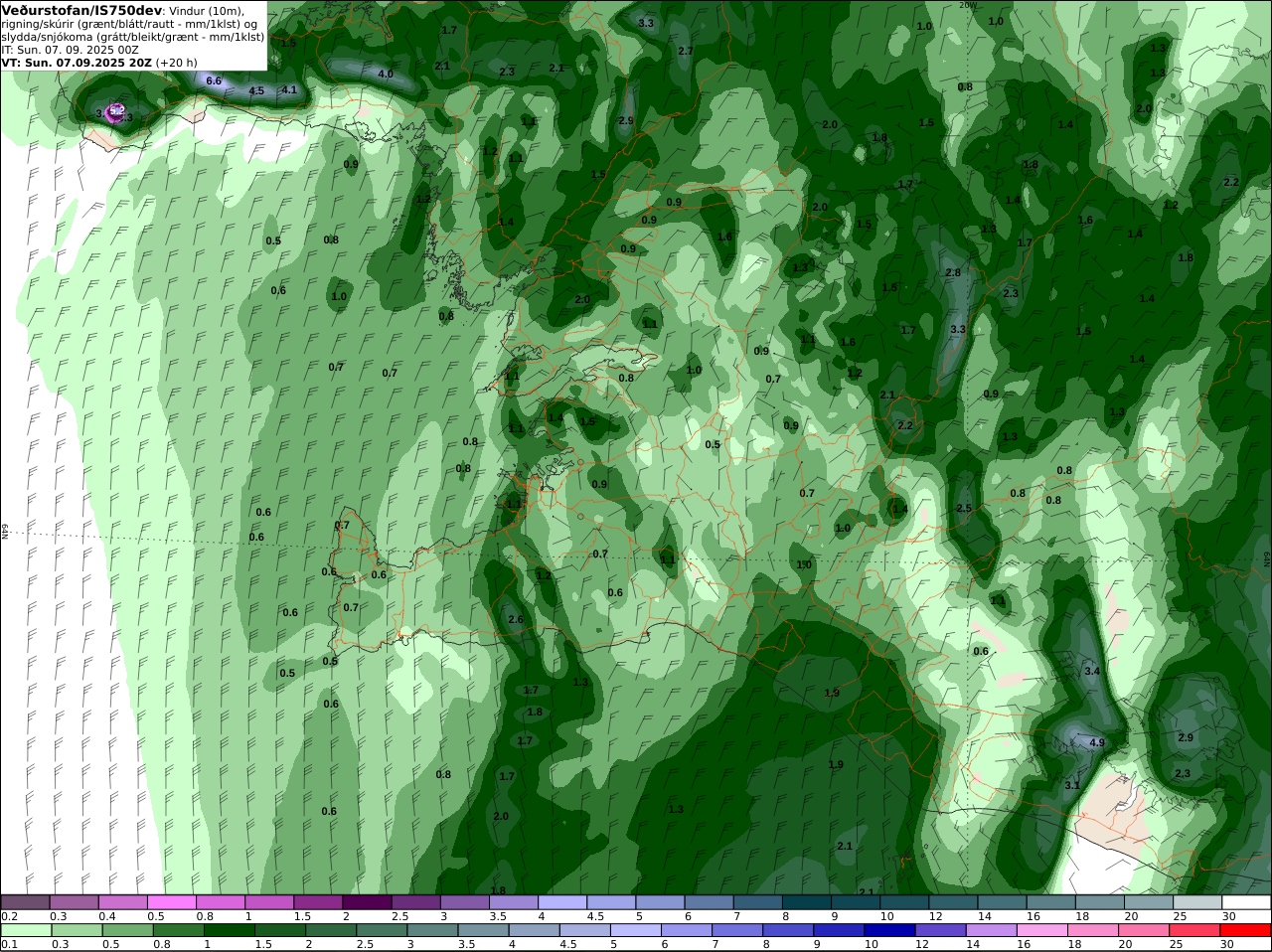Choose the light pink 16 swatch in bottom legend row

point(1043,930)
